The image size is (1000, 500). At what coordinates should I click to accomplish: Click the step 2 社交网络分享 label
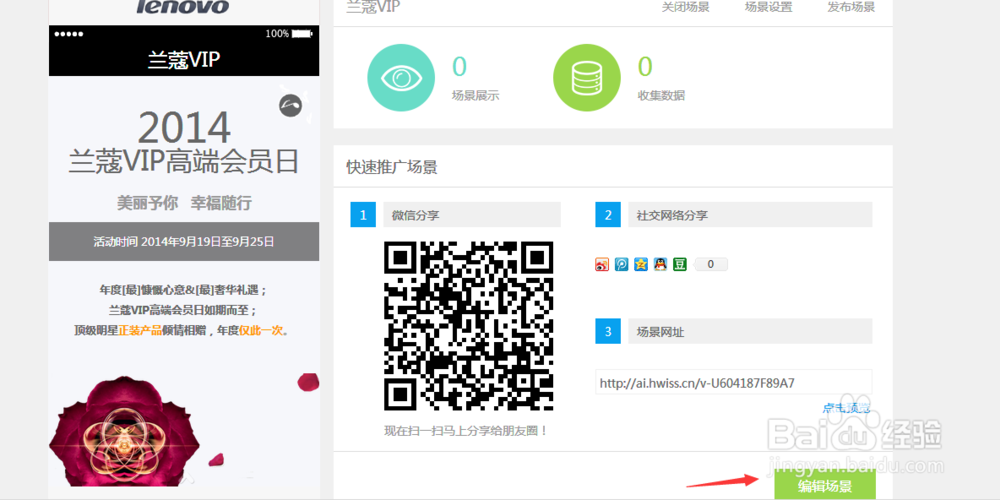coord(750,215)
